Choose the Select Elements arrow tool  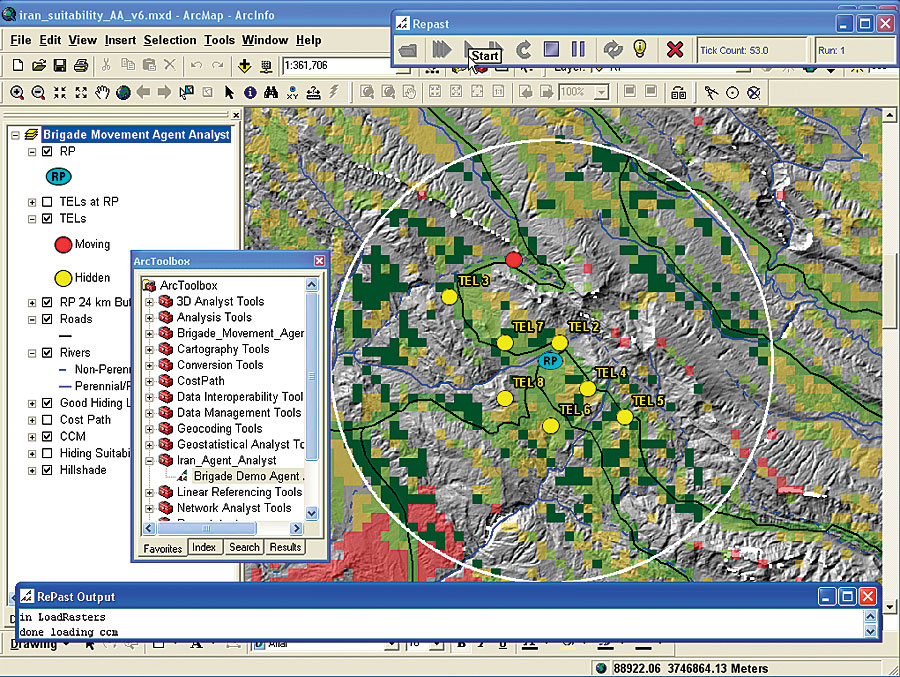229,92
